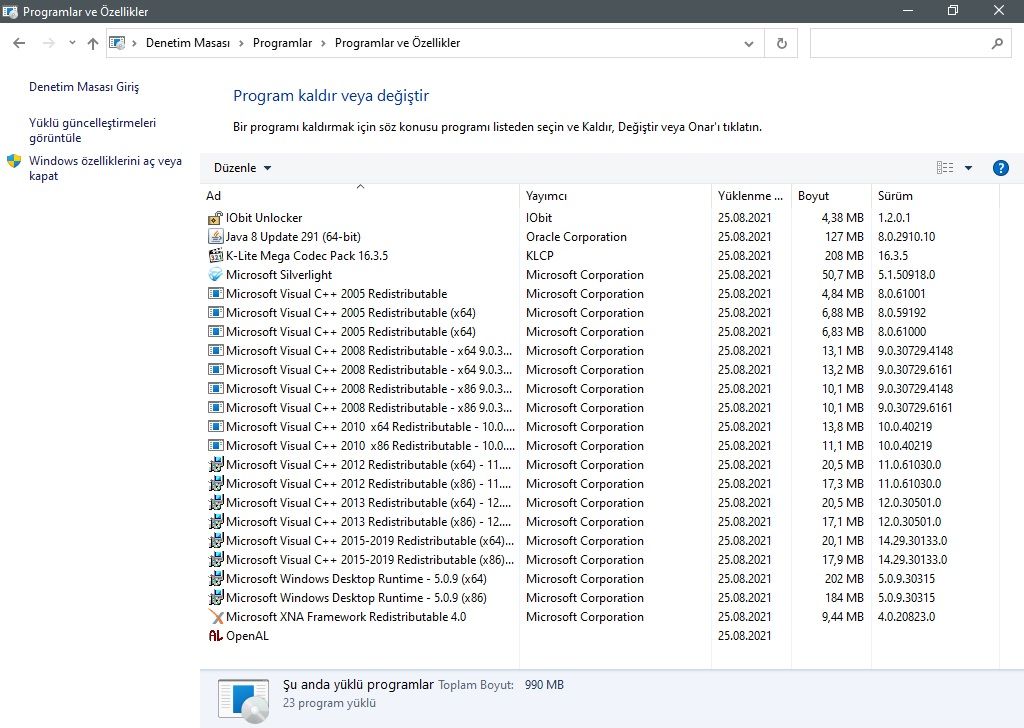Expand chevron after Programlar breadcrumb

(x=323, y=43)
